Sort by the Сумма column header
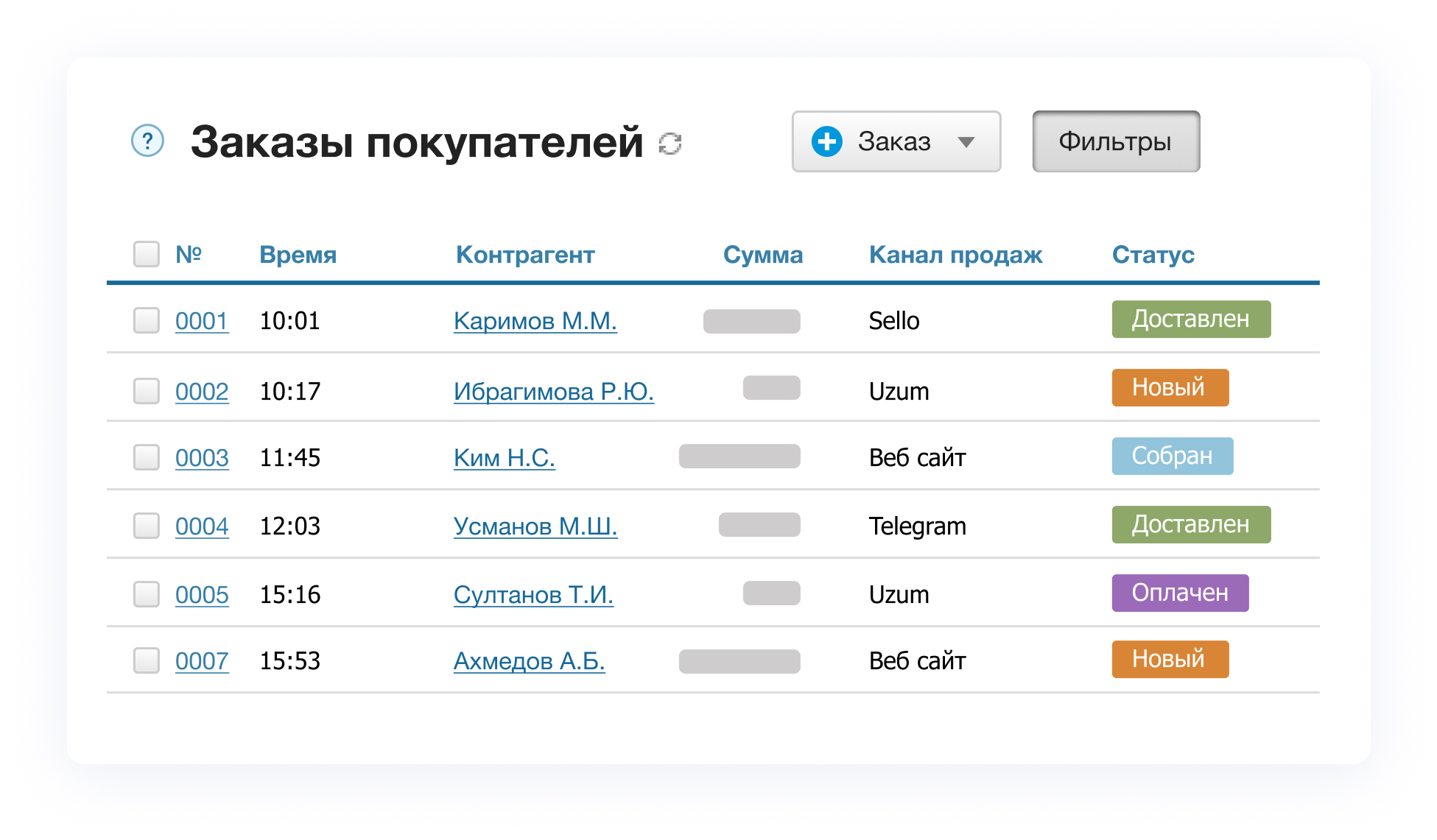Image resolution: width=1437 pixels, height=840 pixels. coord(763,255)
